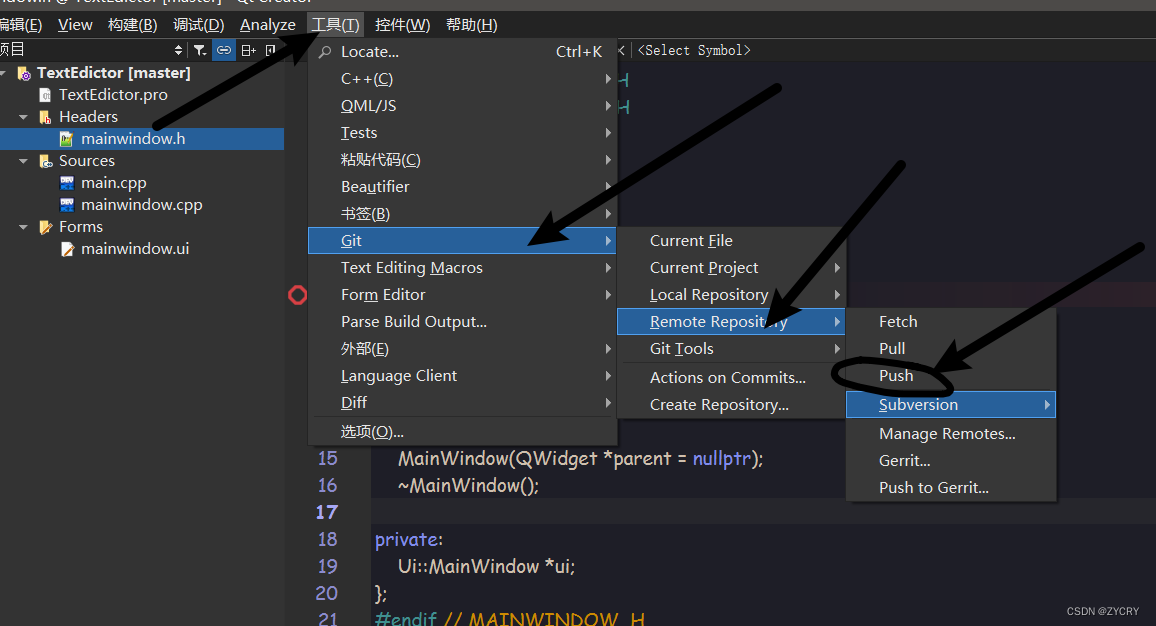Choose Locate... from Tools menu
This screenshot has height=626, width=1156.
(462, 52)
